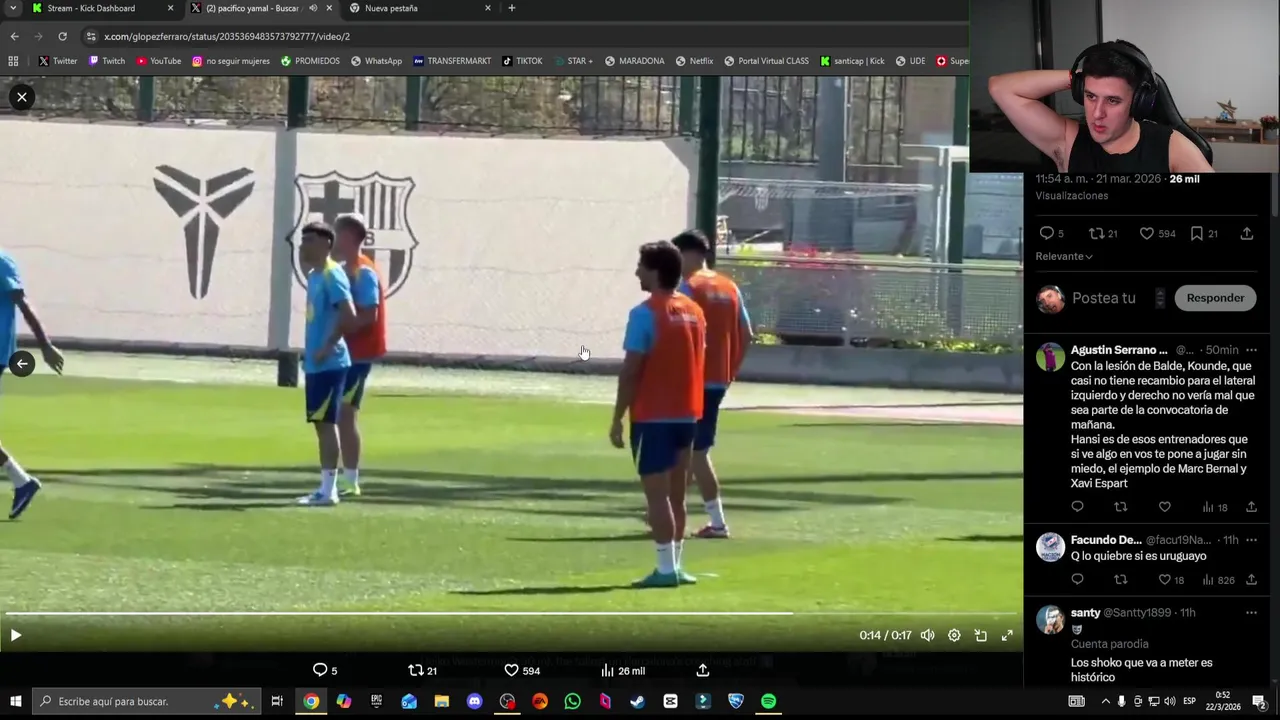Open Steam from the taskbar

[x=637, y=701]
